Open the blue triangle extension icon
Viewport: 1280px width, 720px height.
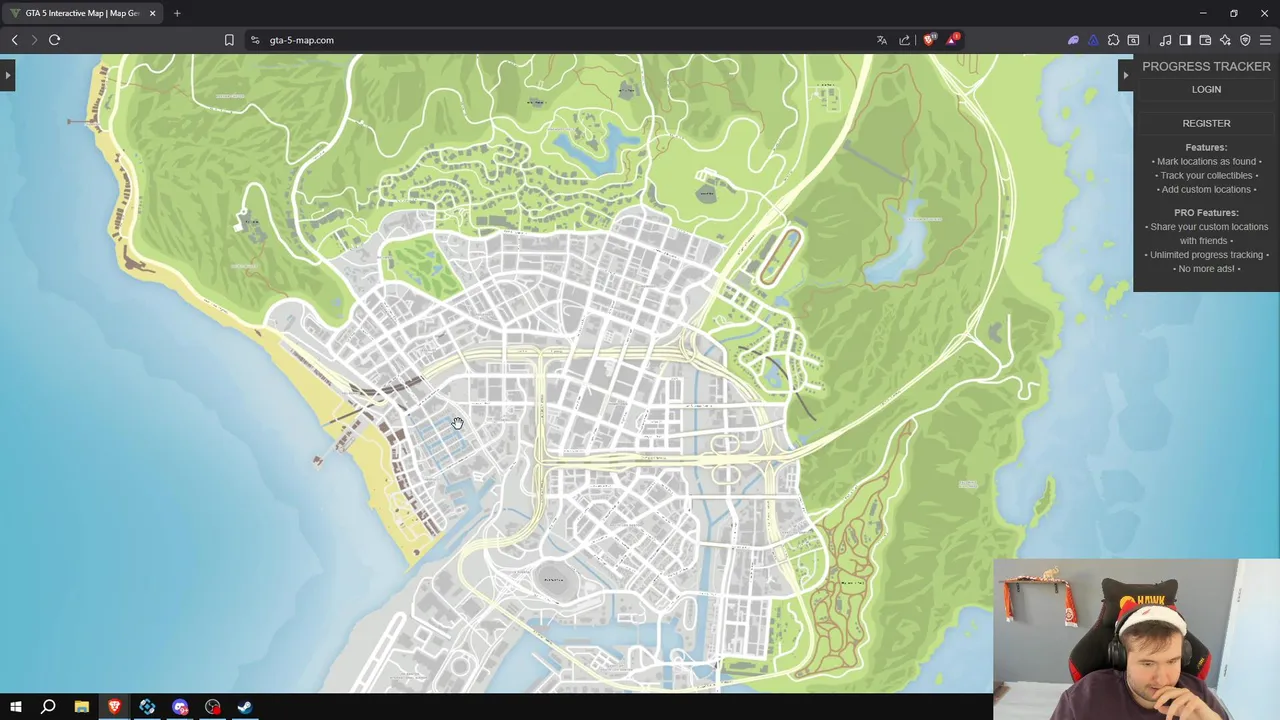click(x=1093, y=40)
